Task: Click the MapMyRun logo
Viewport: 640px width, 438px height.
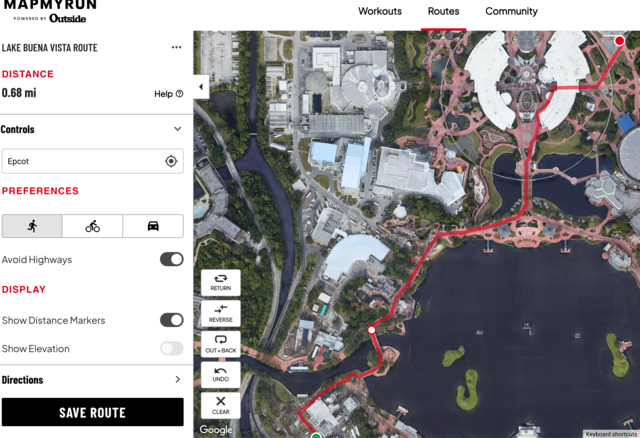Action: pos(50,11)
